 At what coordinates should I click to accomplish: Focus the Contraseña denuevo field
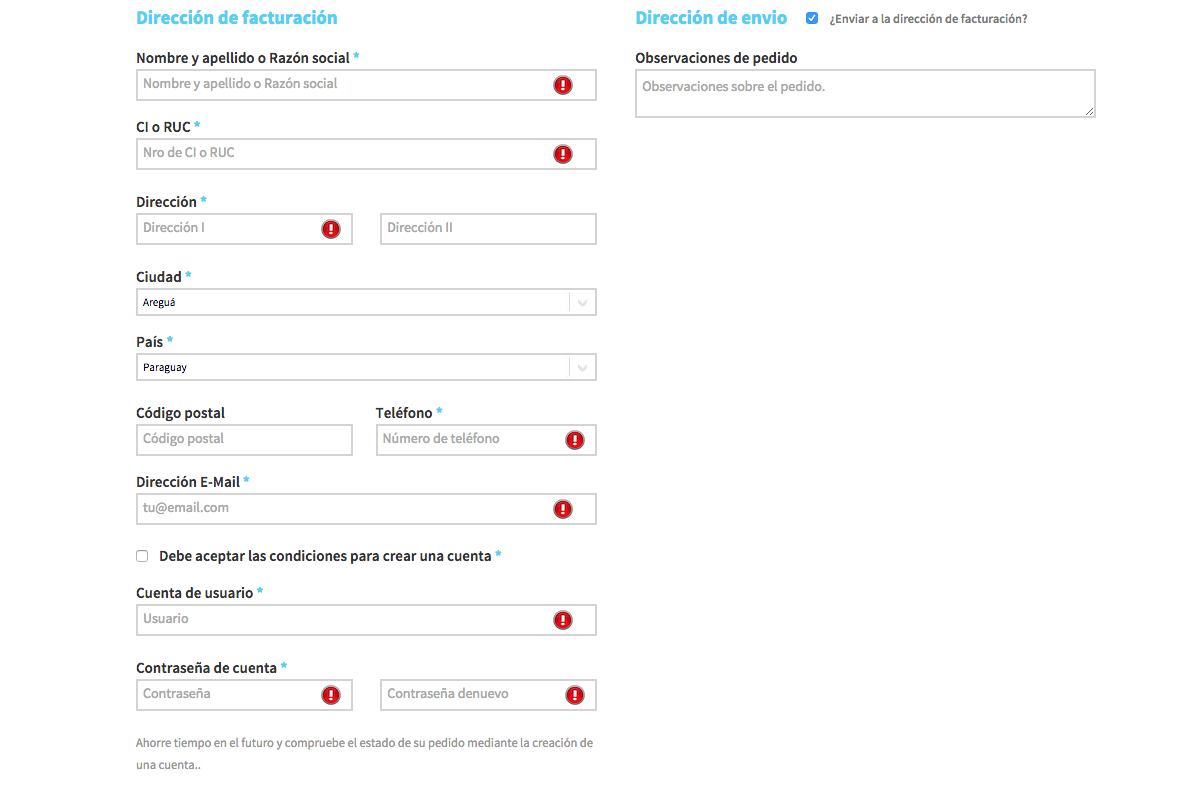tap(488, 695)
